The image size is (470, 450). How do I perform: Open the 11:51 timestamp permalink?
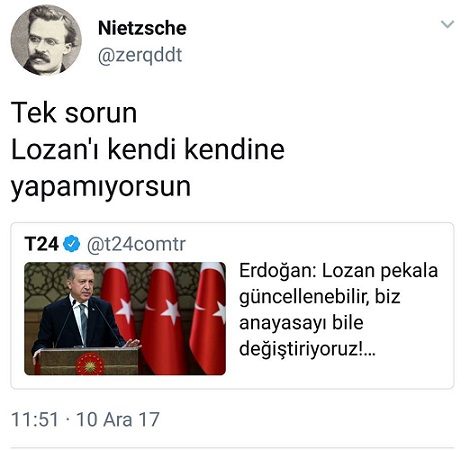click(35, 419)
